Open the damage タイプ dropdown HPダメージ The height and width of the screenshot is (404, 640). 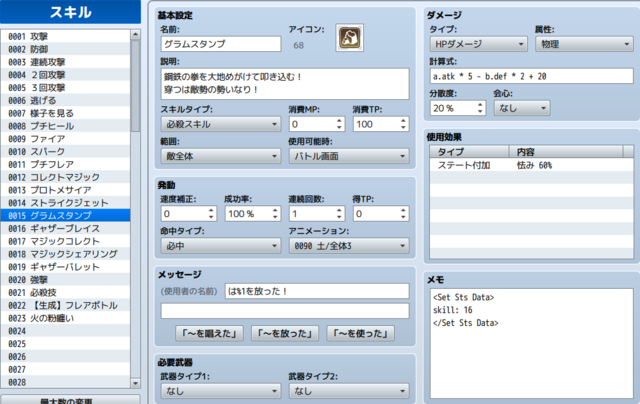click(x=478, y=44)
